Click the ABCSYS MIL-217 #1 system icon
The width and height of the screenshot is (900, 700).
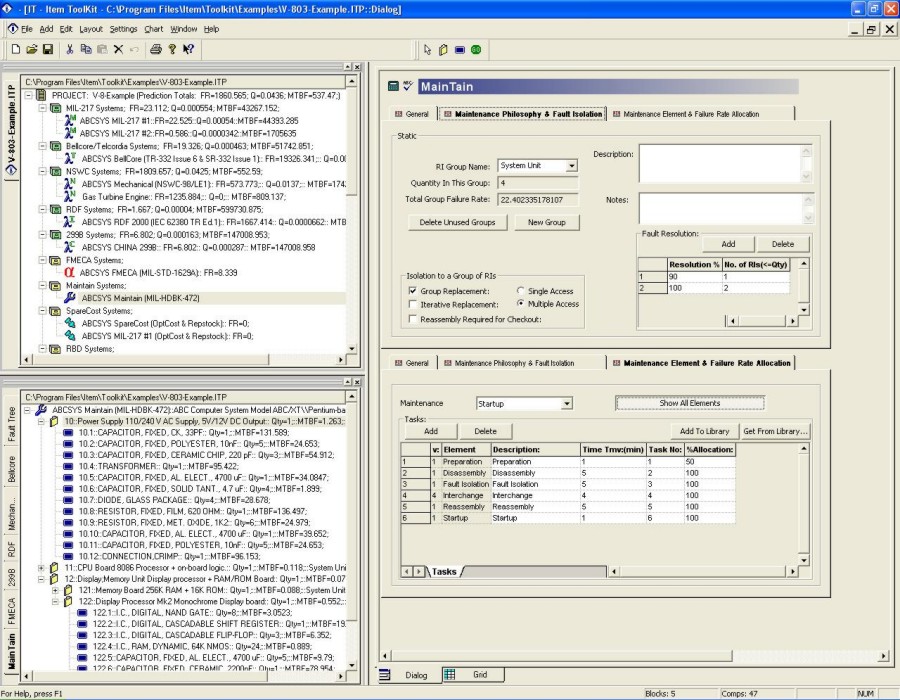[x=69, y=120]
